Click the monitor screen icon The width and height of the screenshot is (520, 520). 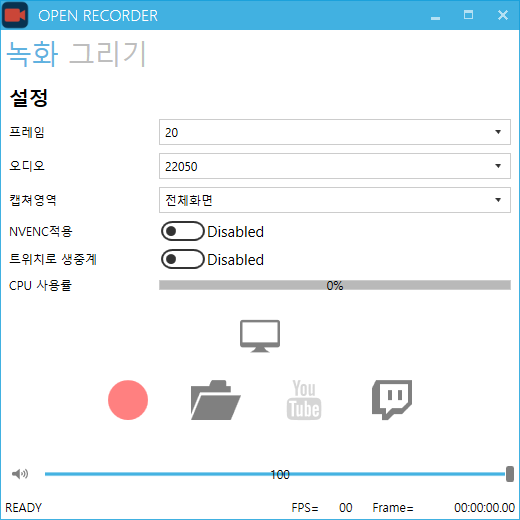260,336
